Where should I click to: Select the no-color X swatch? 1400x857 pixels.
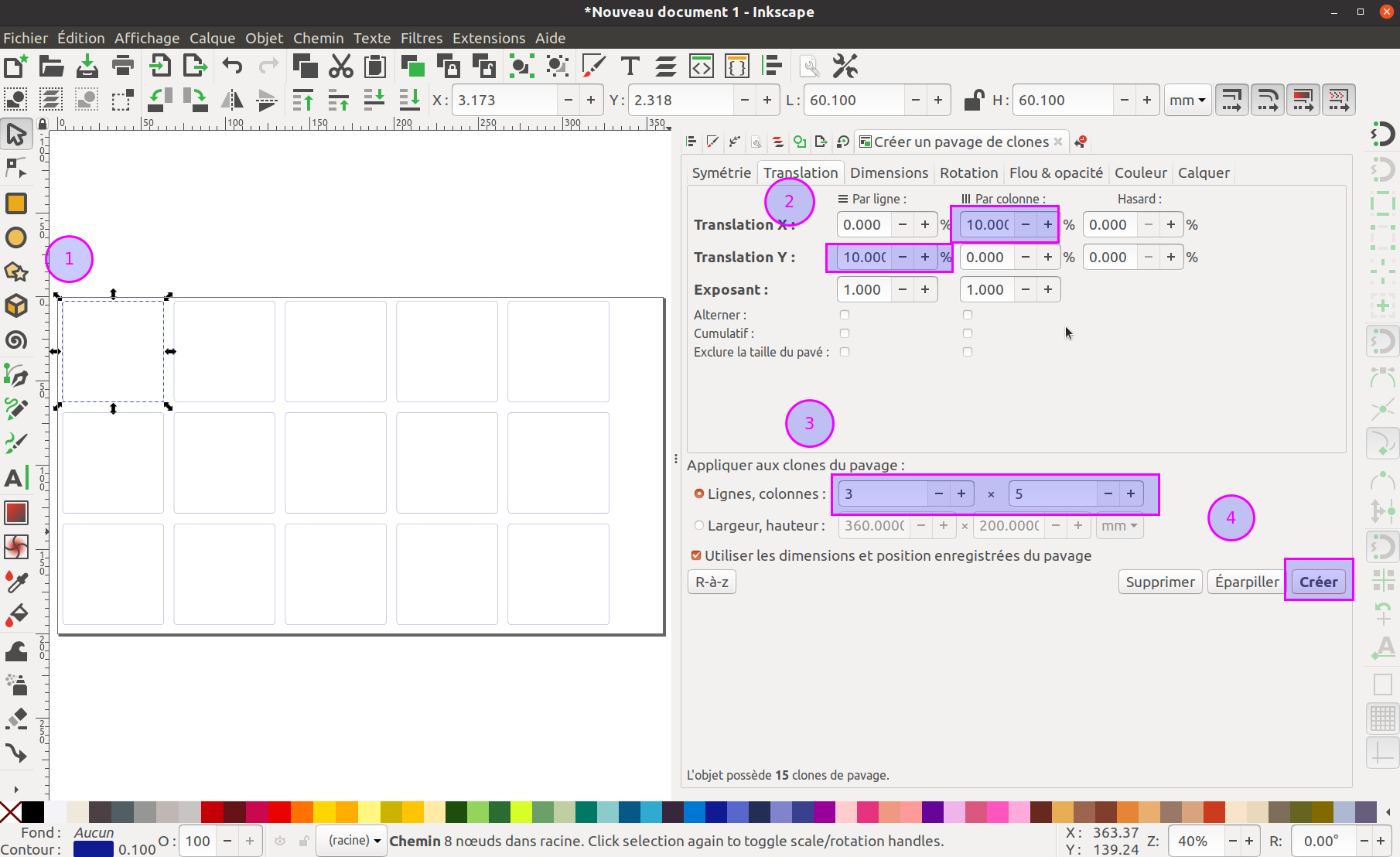pyautogui.click(x=10, y=811)
